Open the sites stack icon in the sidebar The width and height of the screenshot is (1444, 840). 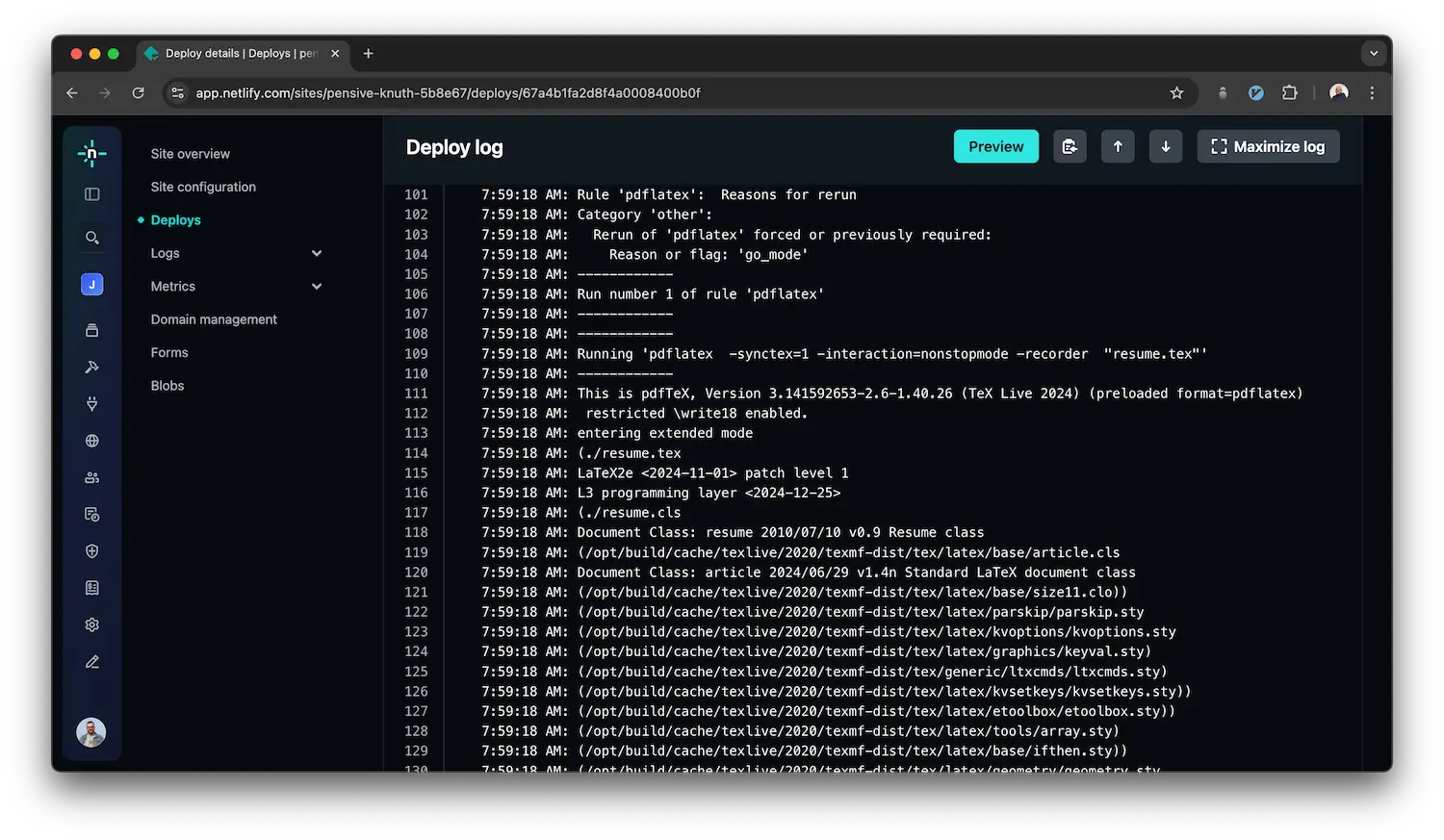point(91,330)
